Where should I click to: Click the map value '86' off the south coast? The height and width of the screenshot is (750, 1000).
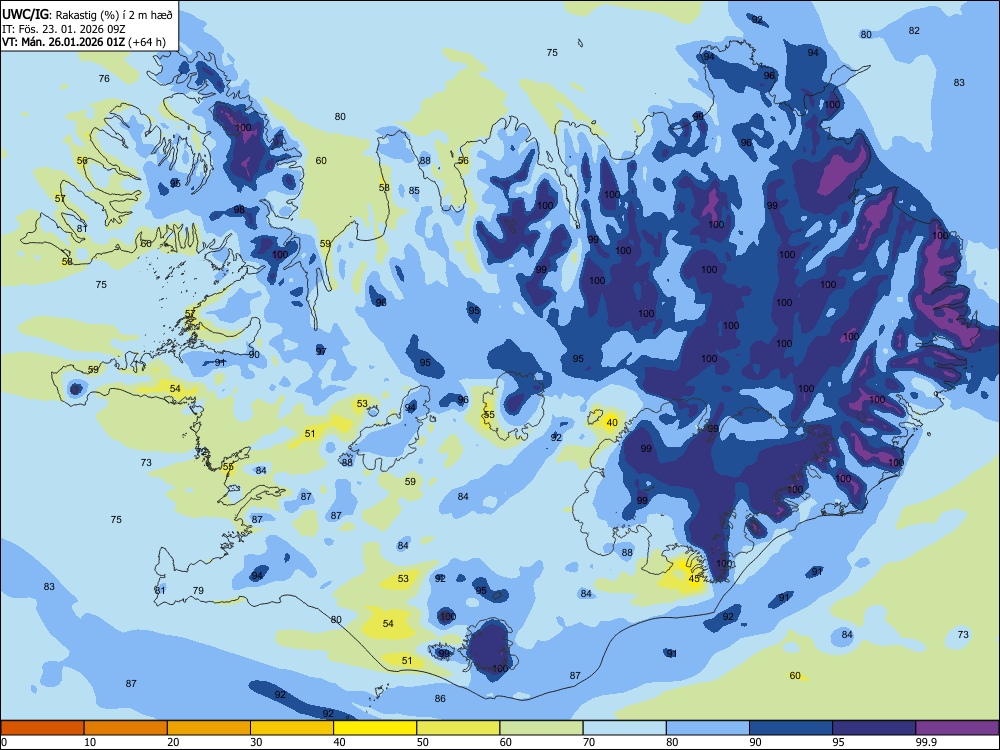tap(440, 698)
